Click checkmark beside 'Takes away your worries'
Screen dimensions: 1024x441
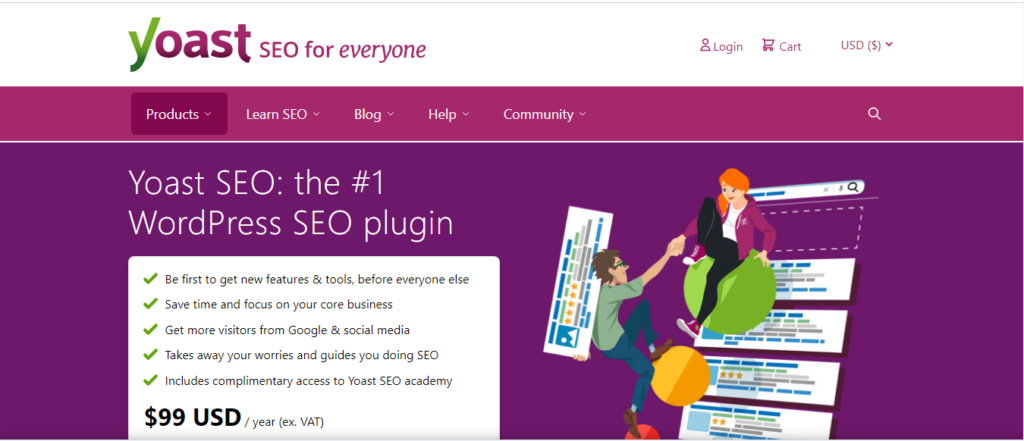(x=150, y=354)
